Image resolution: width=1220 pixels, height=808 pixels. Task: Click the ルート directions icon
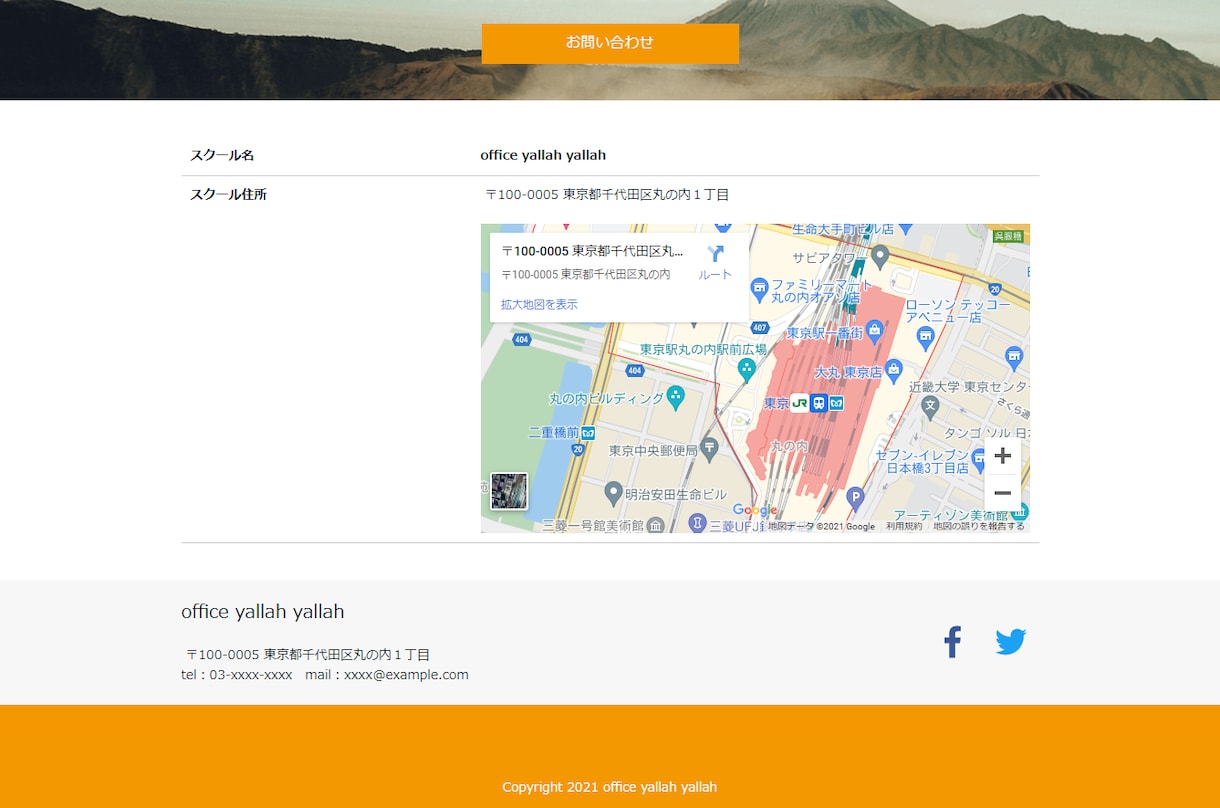(715, 262)
